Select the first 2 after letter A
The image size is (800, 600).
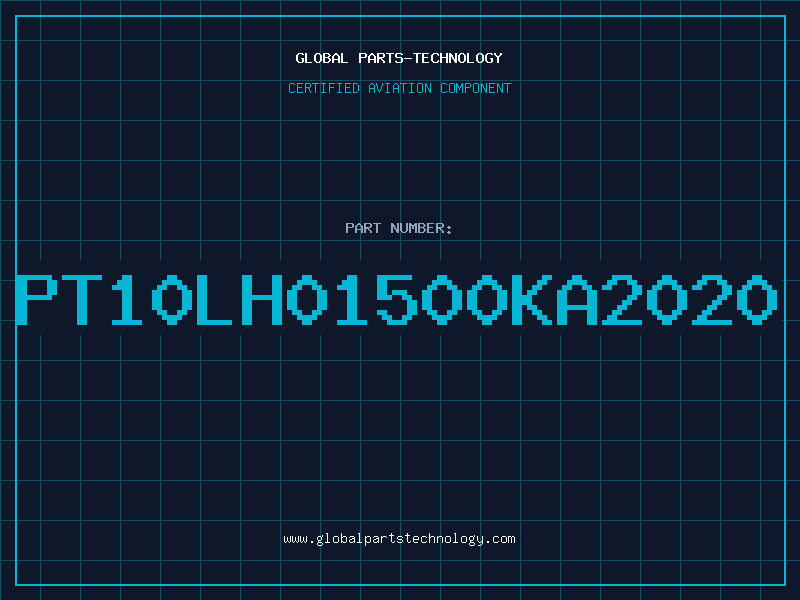pos(621,299)
